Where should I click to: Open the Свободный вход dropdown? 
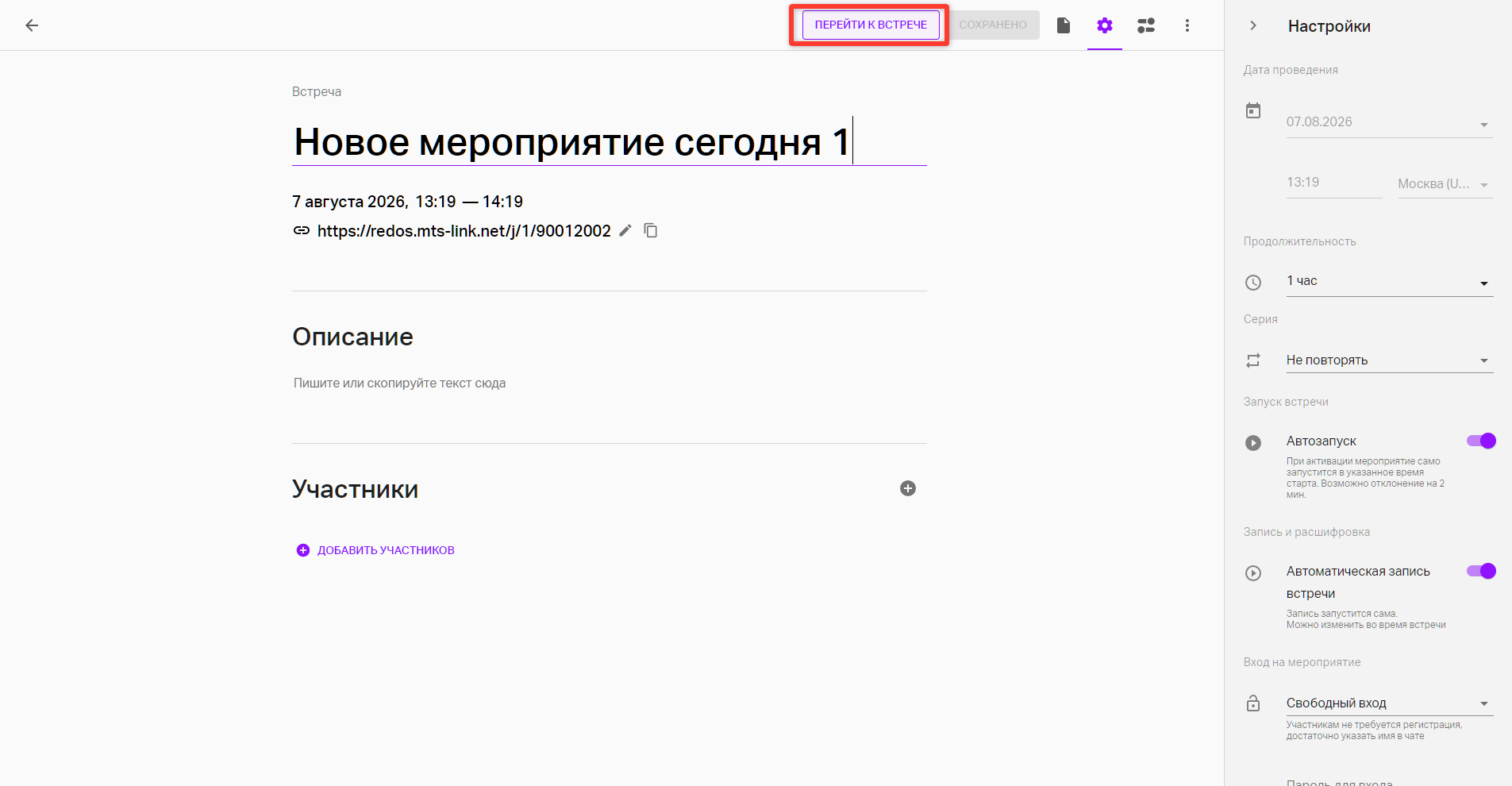coord(1390,703)
